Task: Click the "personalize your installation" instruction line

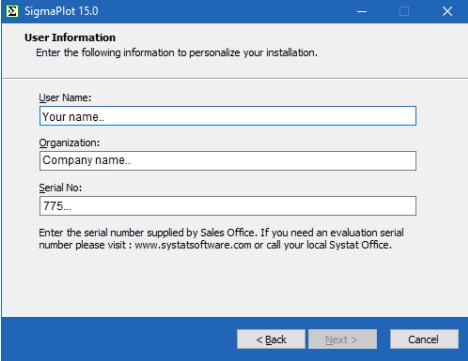Action: [x=177, y=53]
